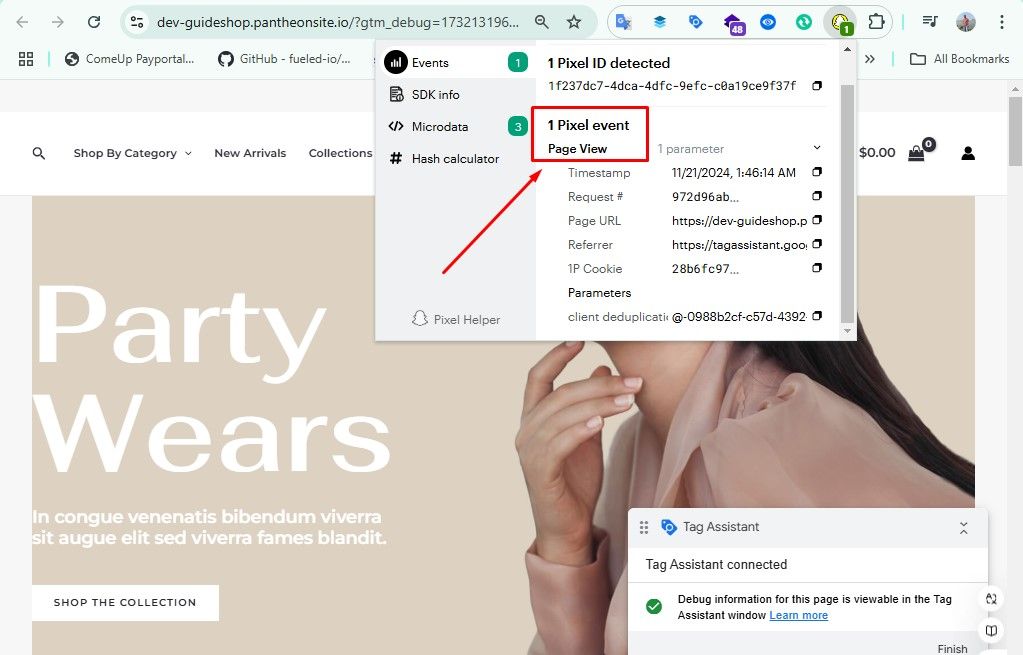Open the Extensions puzzle menu
The height and width of the screenshot is (655, 1023).
(876, 22)
